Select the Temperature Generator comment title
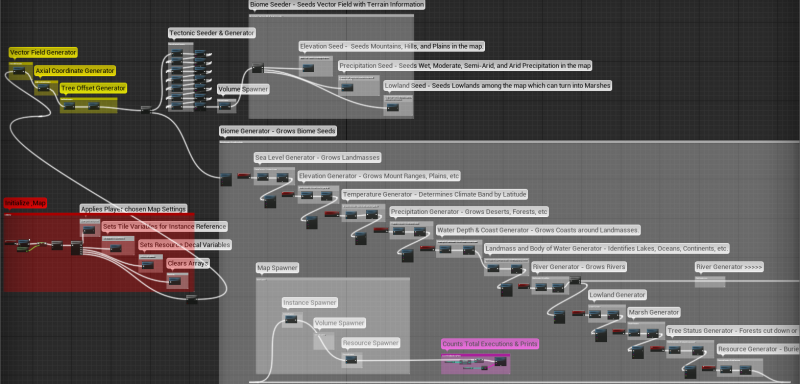 tap(435, 194)
